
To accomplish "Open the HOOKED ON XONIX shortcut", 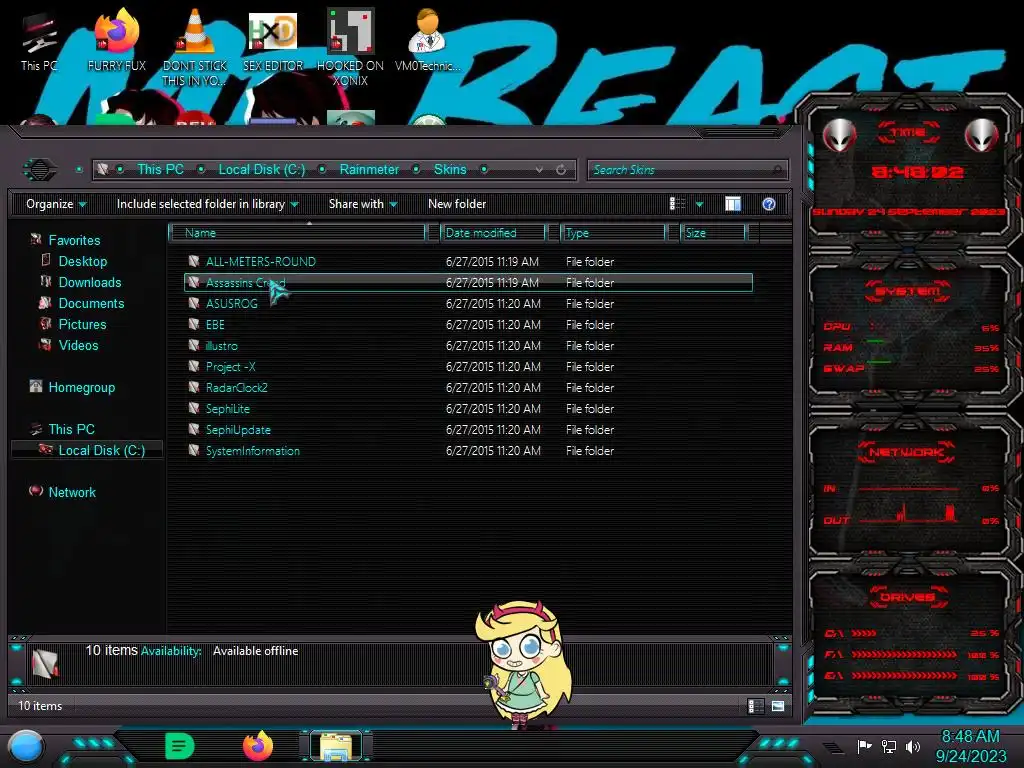I will [x=350, y=47].
